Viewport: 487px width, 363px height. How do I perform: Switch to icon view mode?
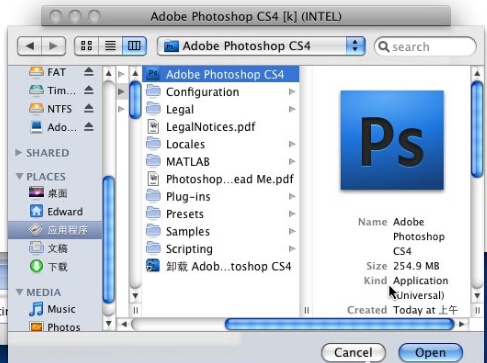86,46
